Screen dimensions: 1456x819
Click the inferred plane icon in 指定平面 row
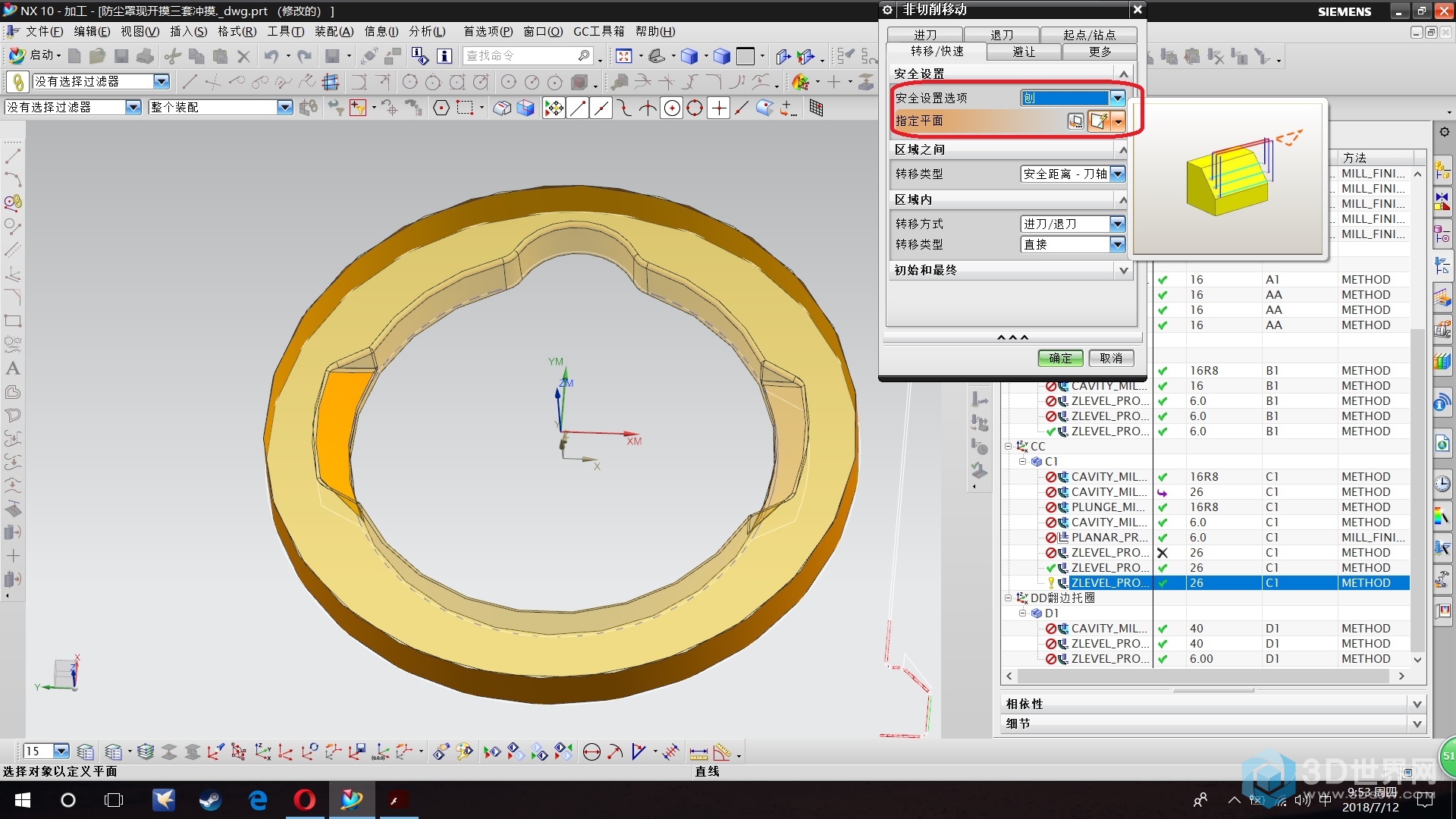(1099, 121)
